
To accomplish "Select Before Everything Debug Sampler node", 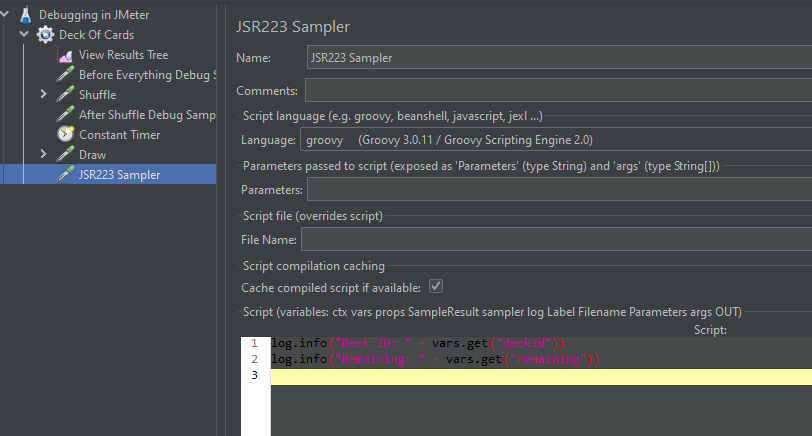I will [x=147, y=75].
